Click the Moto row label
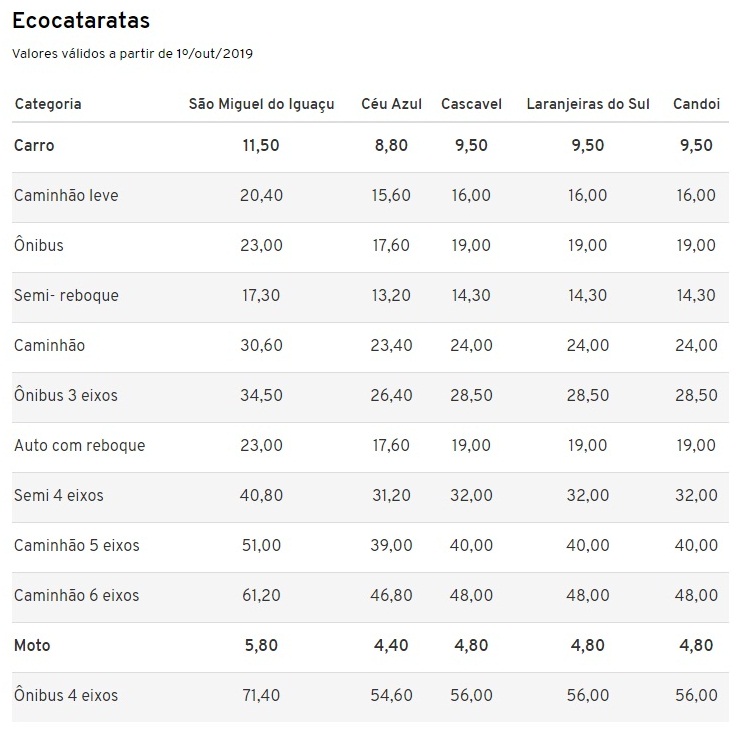Viewport: 743px width, 735px height. [x=32, y=645]
